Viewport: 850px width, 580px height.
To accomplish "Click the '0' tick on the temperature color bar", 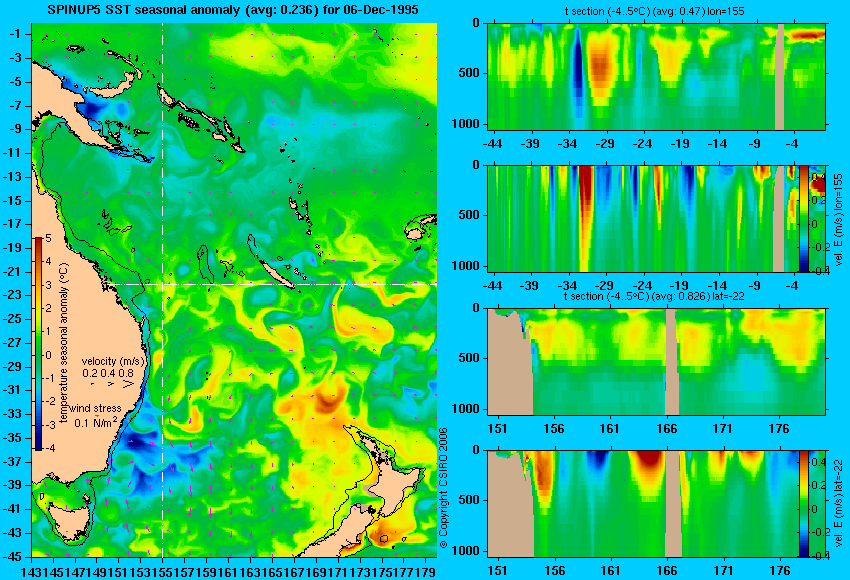I will coord(48,355).
